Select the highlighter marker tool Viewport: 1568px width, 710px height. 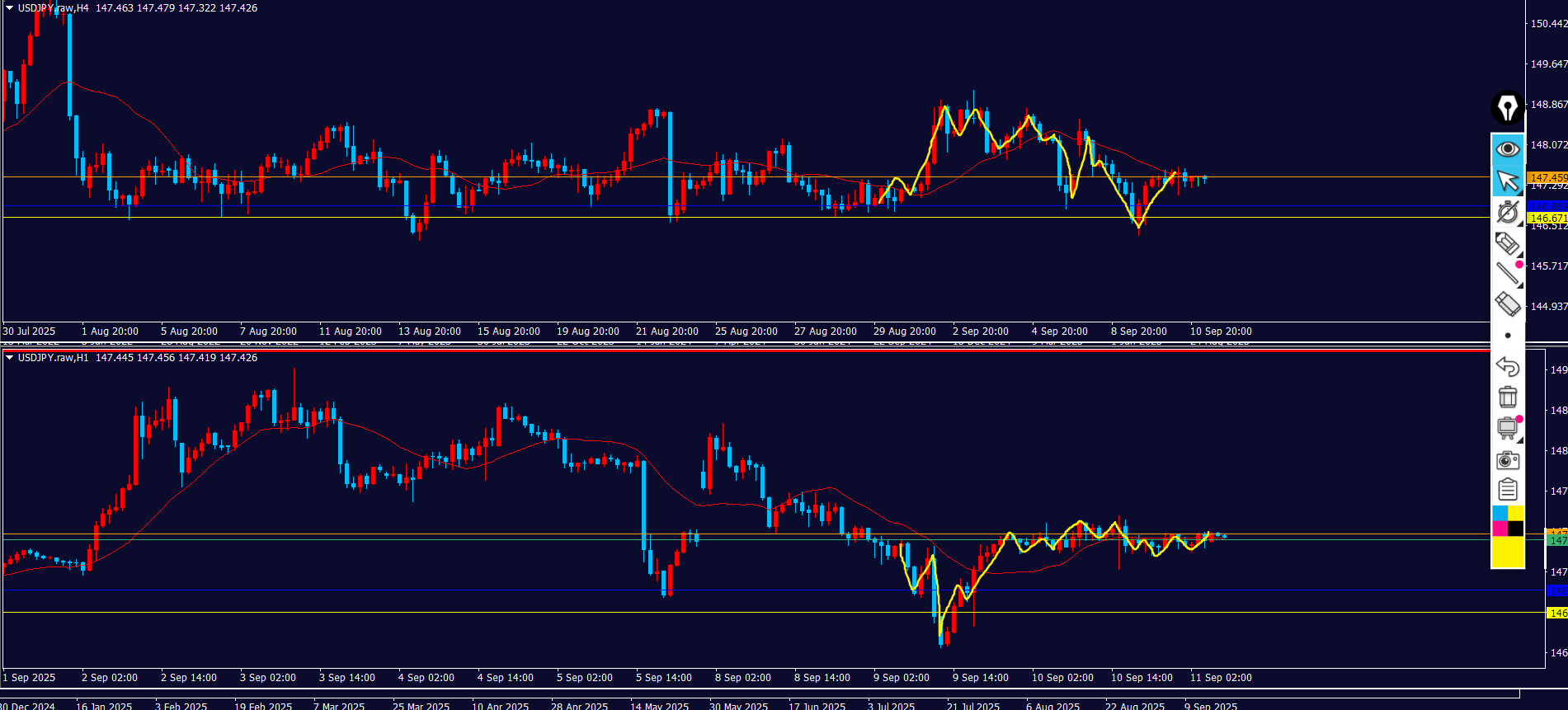click(1508, 244)
